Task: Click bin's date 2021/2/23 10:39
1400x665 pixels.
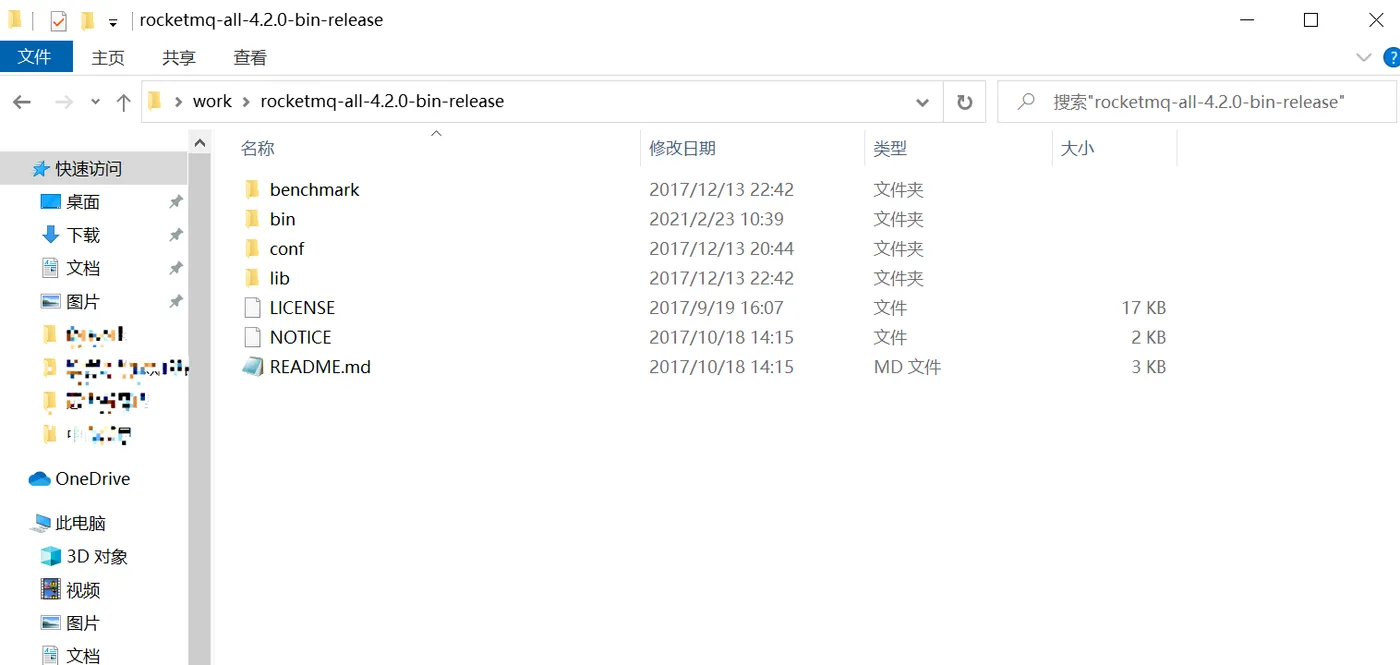Action: point(716,219)
